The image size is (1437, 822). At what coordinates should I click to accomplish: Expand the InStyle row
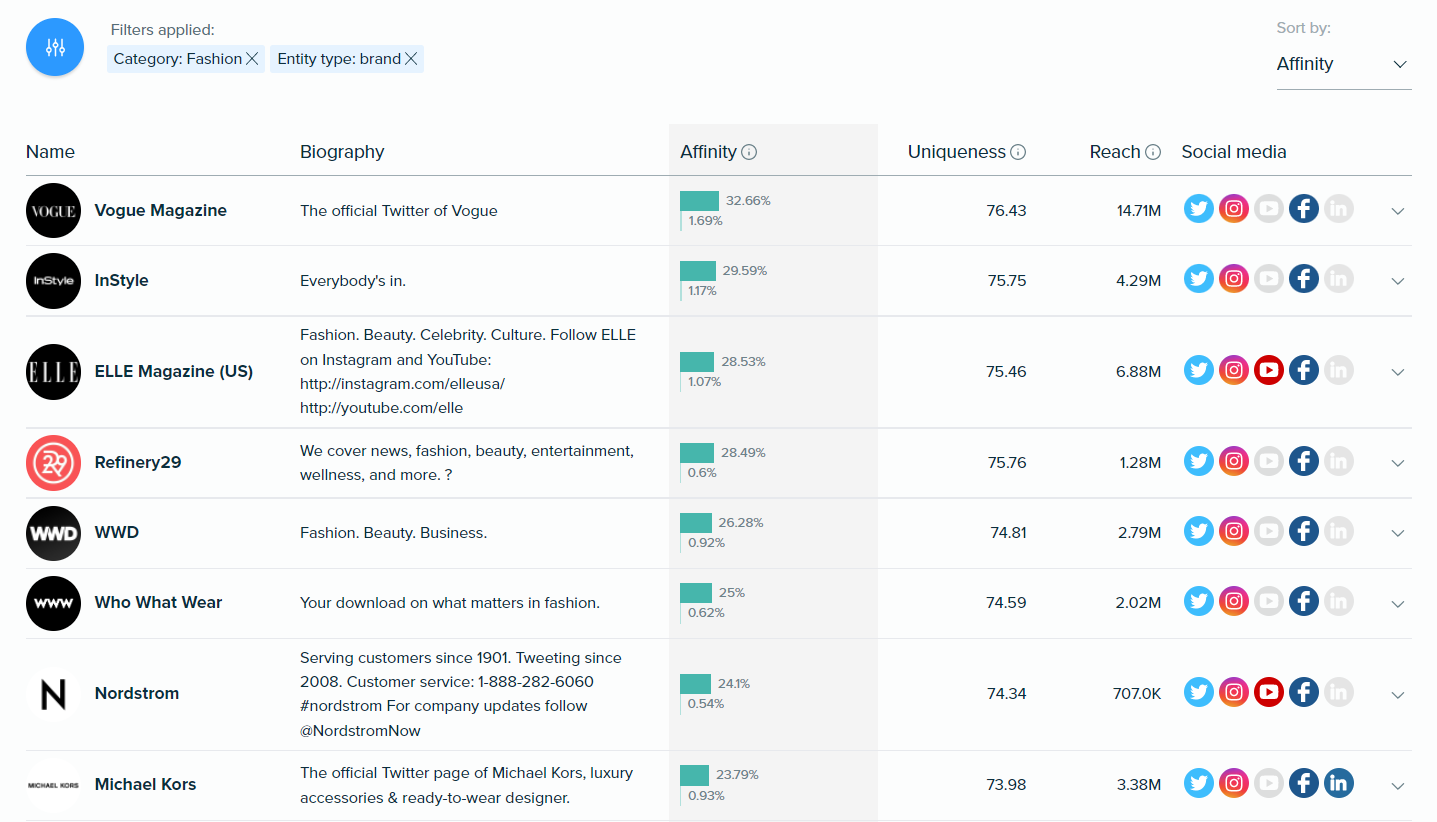pos(1398,281)
